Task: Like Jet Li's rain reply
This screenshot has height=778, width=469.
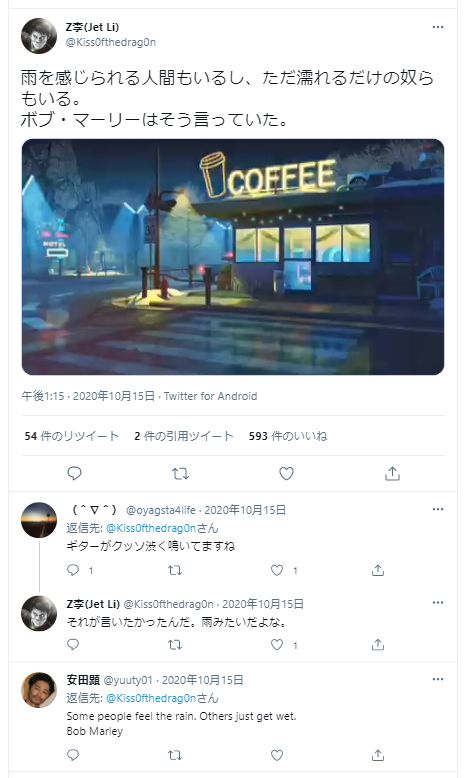Action: click(x=277, y=645)
